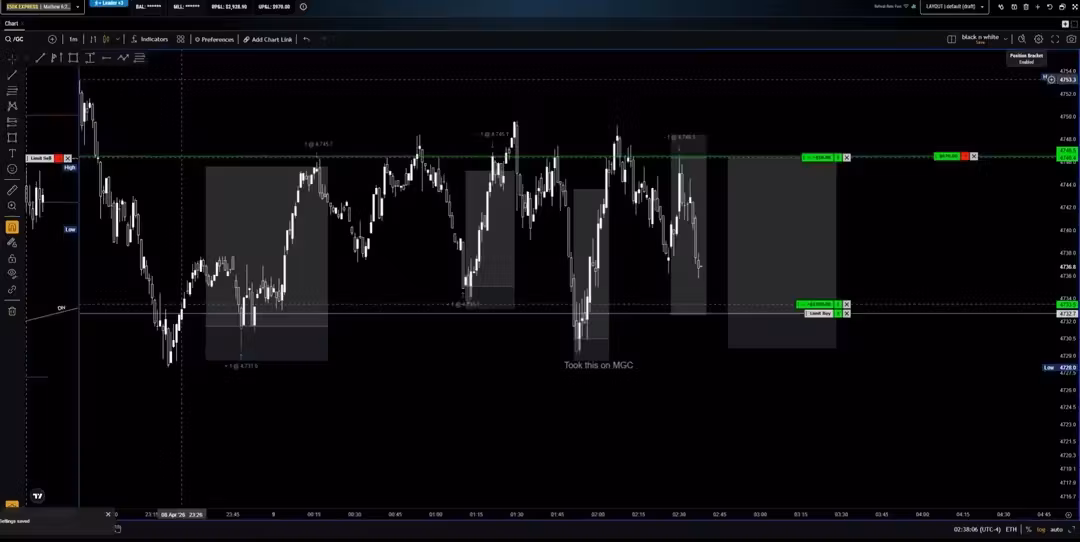Select candlestick chart style icon

click(x=106, y=39)
